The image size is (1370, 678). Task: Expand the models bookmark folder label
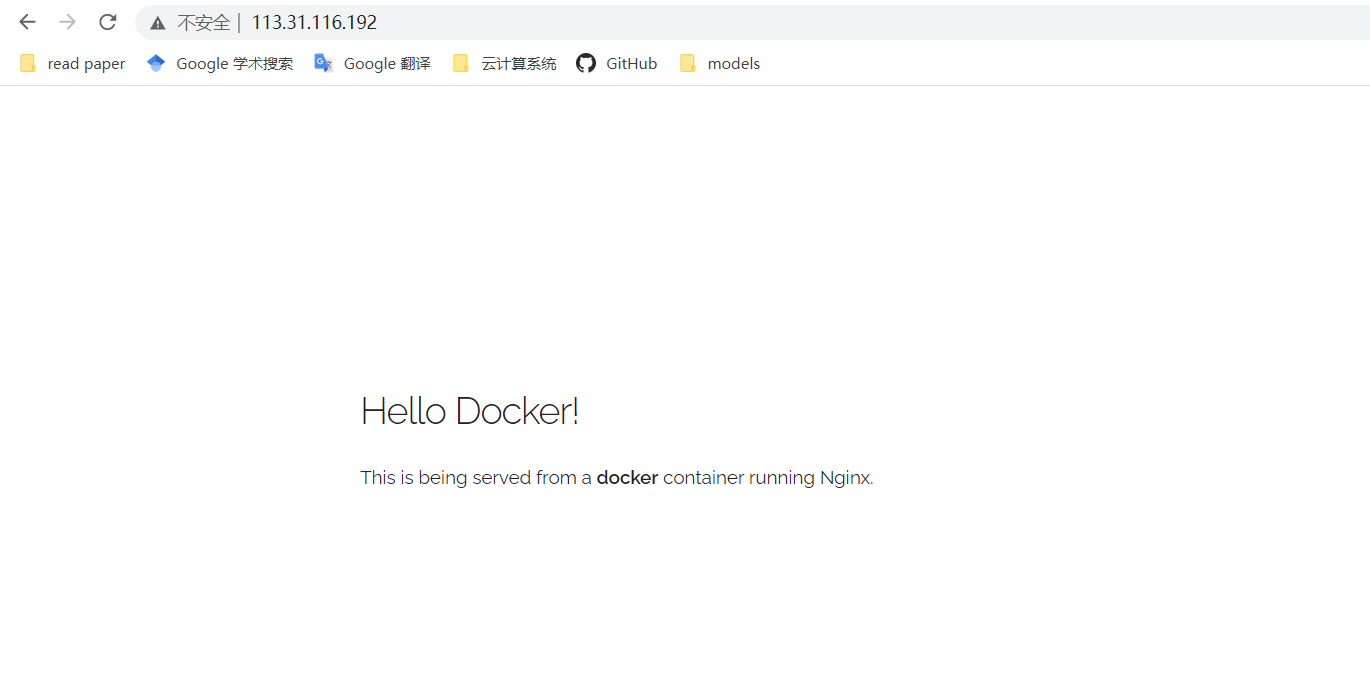pos(733,64)
